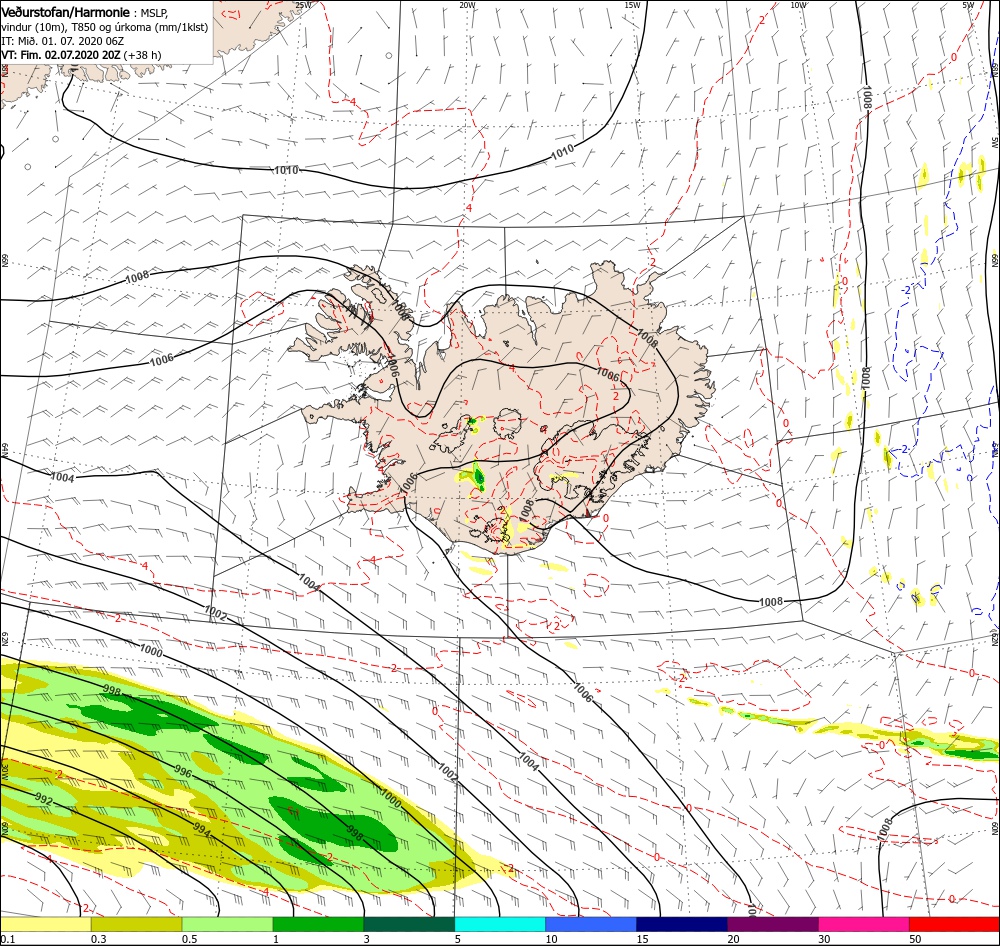Click the '30W' longitude label on left edge

3,770
